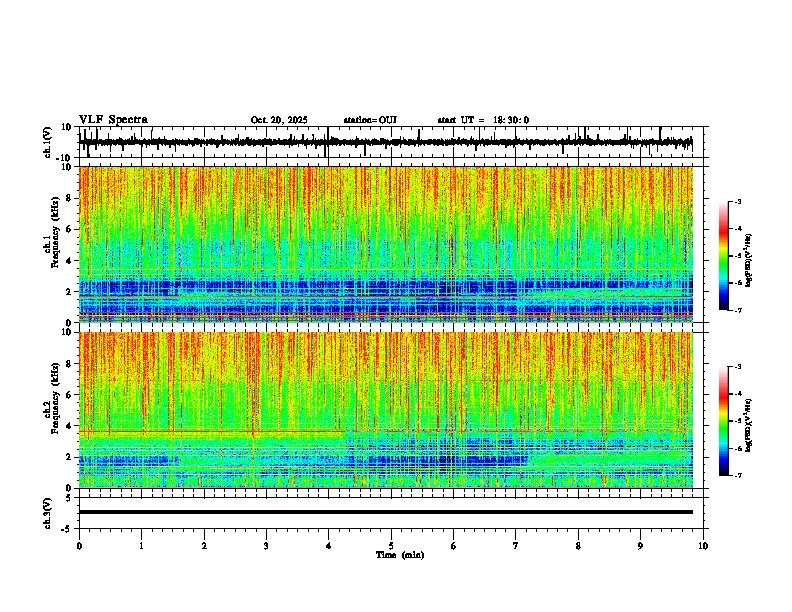Click the time axis tick label "9"

(x=640, y=546)
